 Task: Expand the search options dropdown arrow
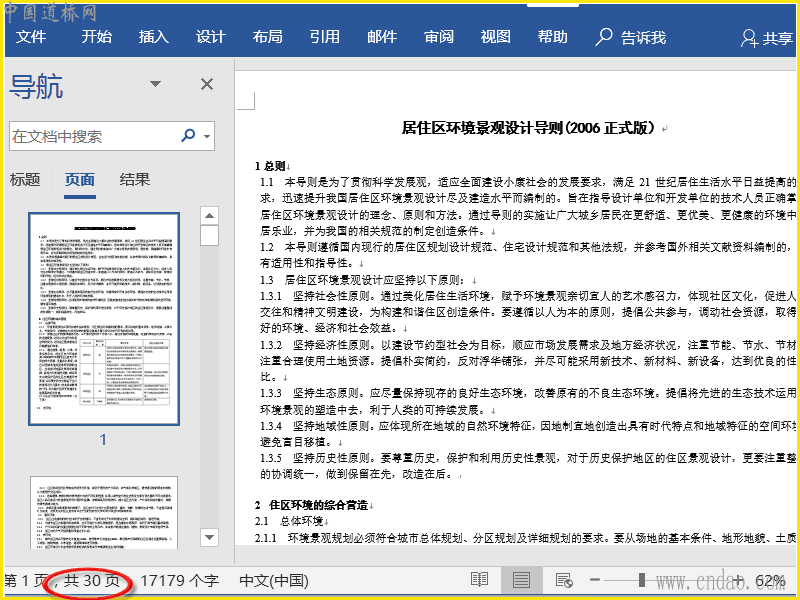(207, 136)
